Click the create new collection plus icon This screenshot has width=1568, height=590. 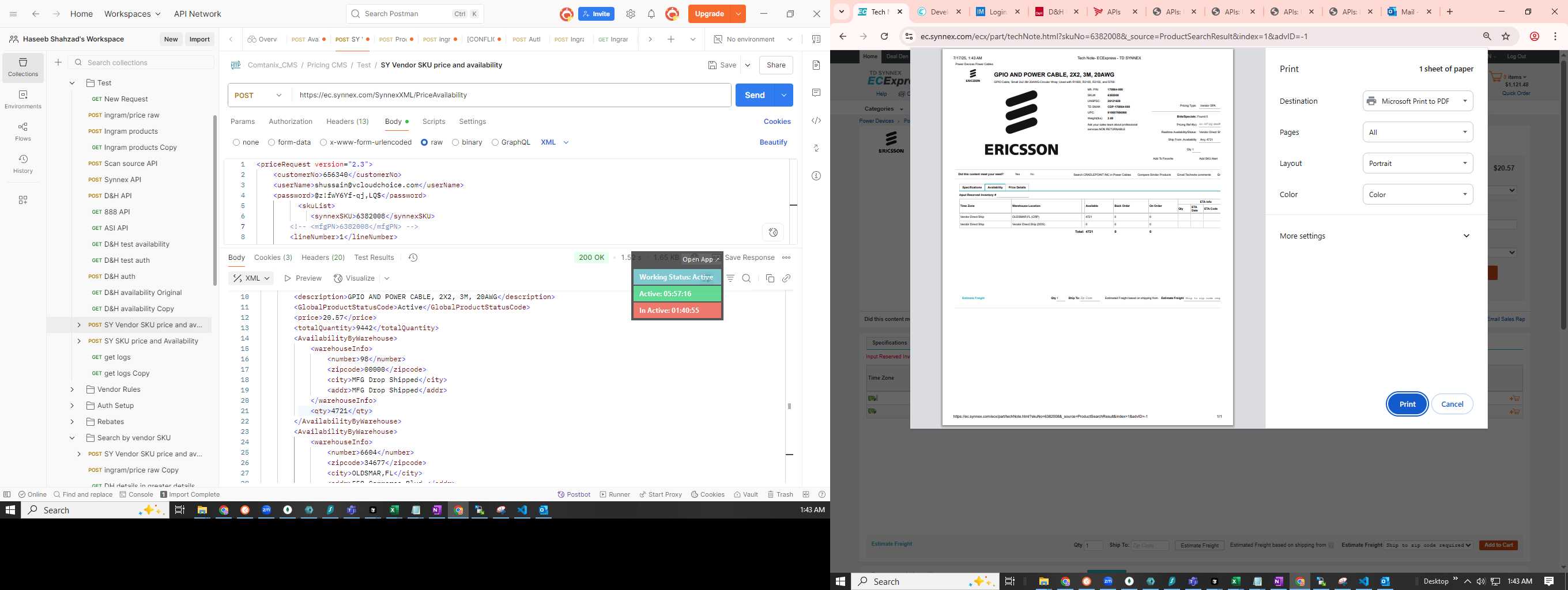[58, 62]
